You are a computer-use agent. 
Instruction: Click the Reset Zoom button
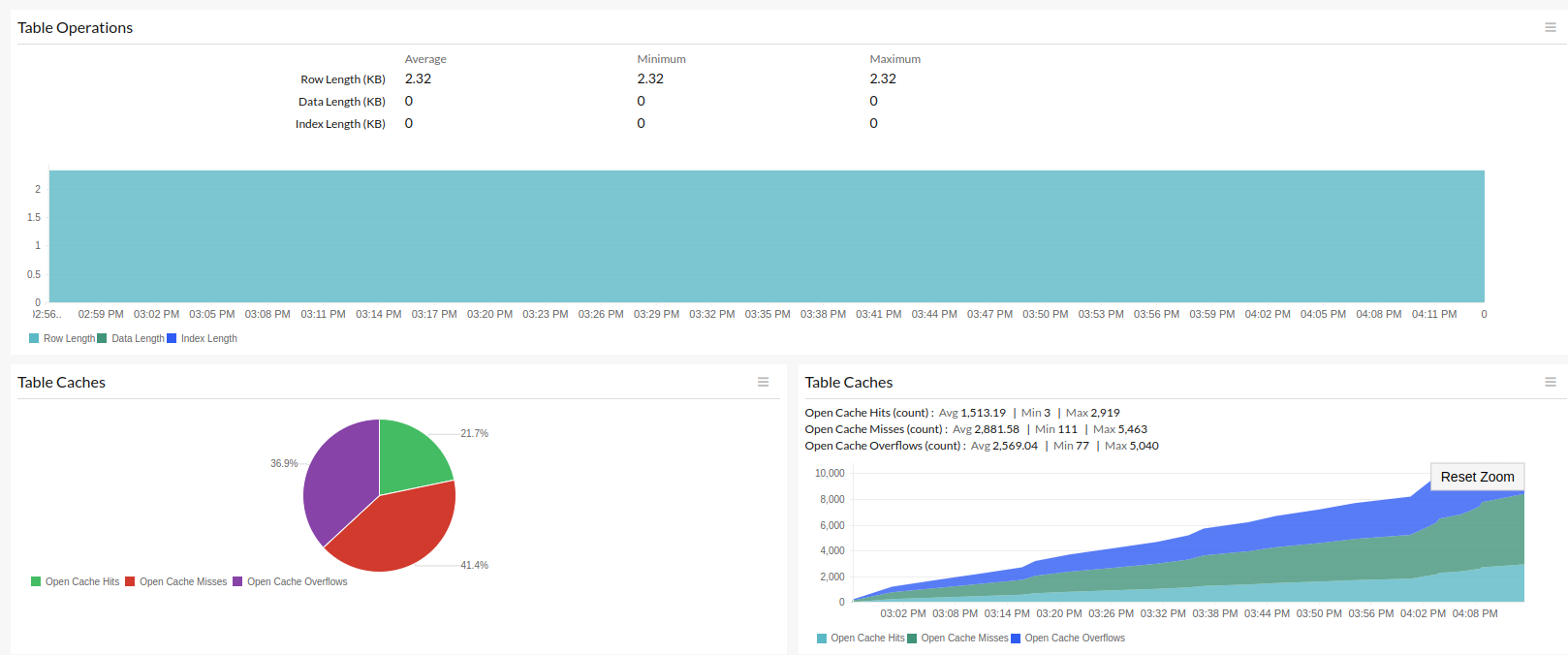tap(1477, 477)
